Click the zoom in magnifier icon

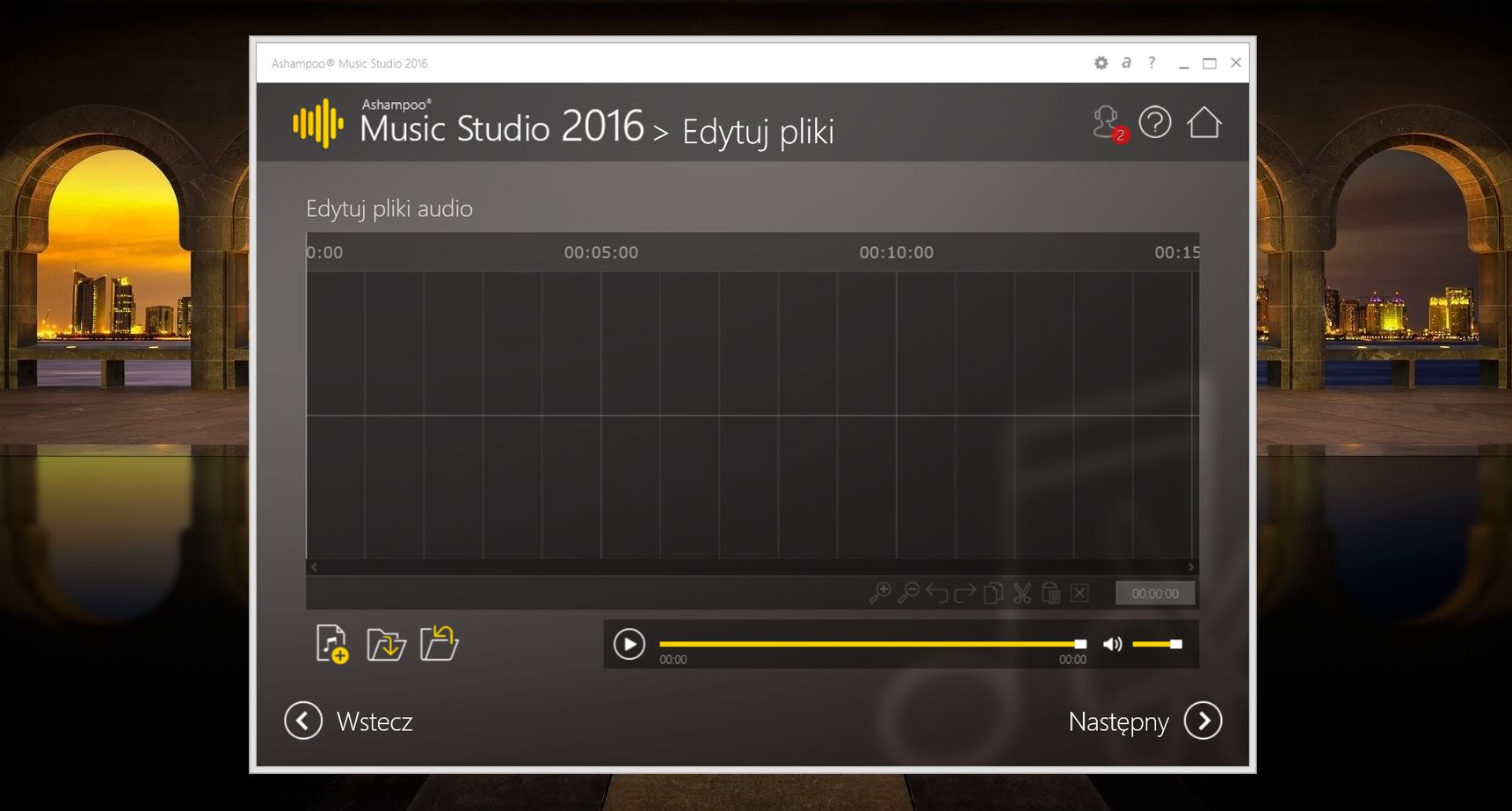pyautogui.click(x=879, y=593)
